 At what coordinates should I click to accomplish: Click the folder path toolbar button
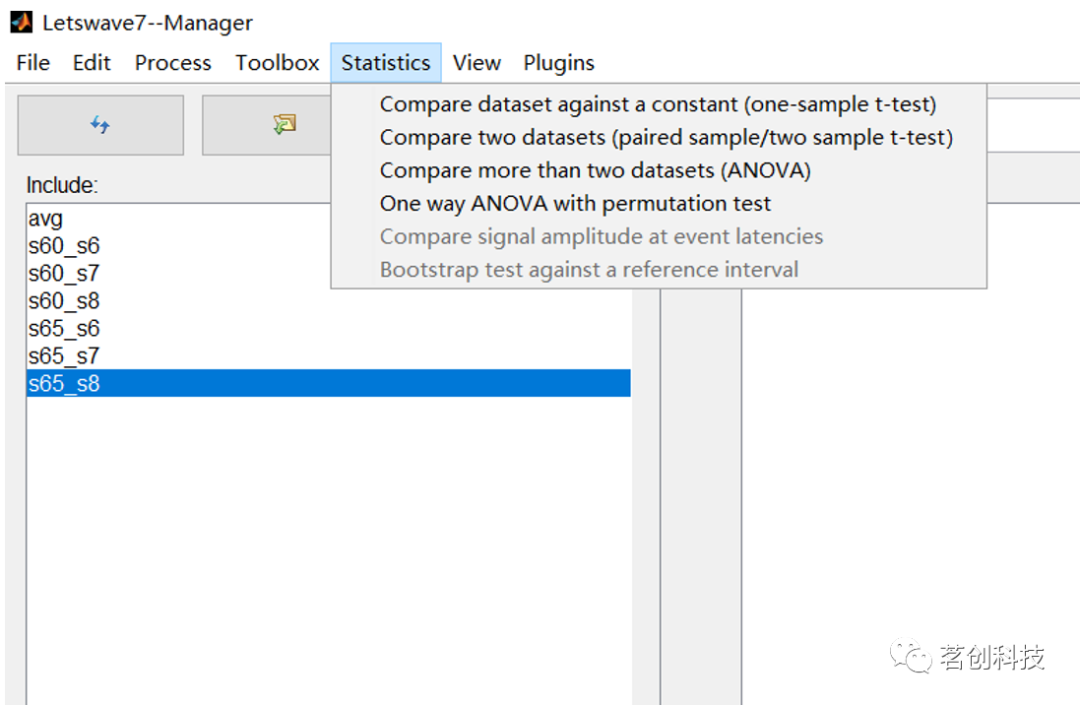point(284,125)
